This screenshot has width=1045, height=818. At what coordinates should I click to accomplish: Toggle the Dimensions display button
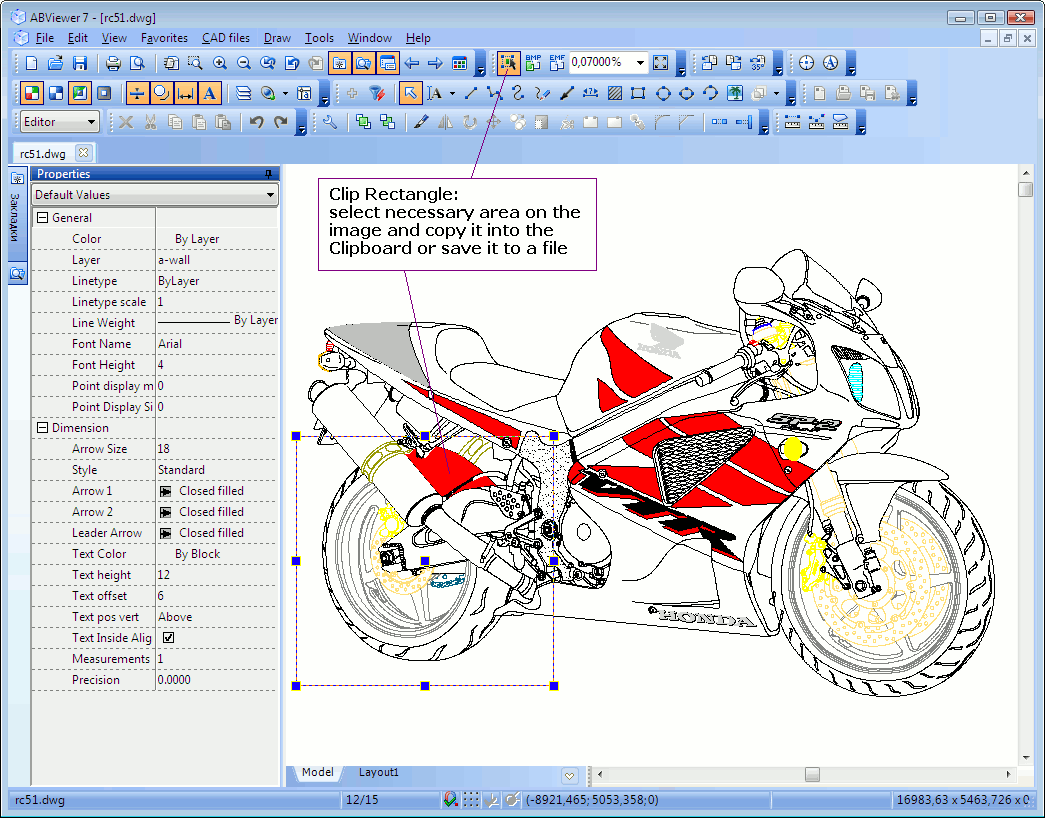pos(185,93)
